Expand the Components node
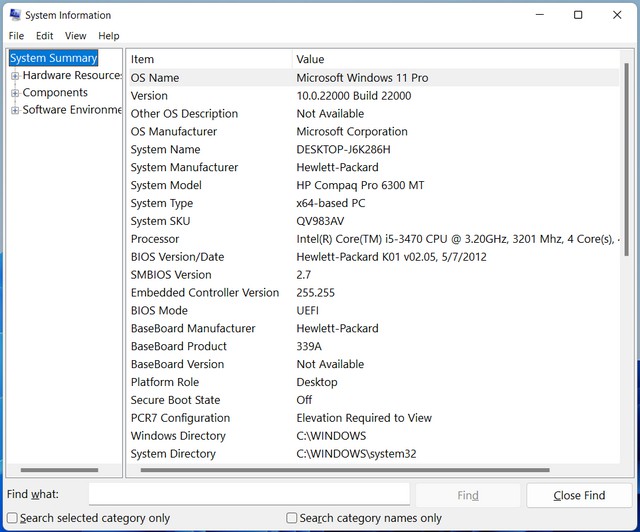 (15, 93)
